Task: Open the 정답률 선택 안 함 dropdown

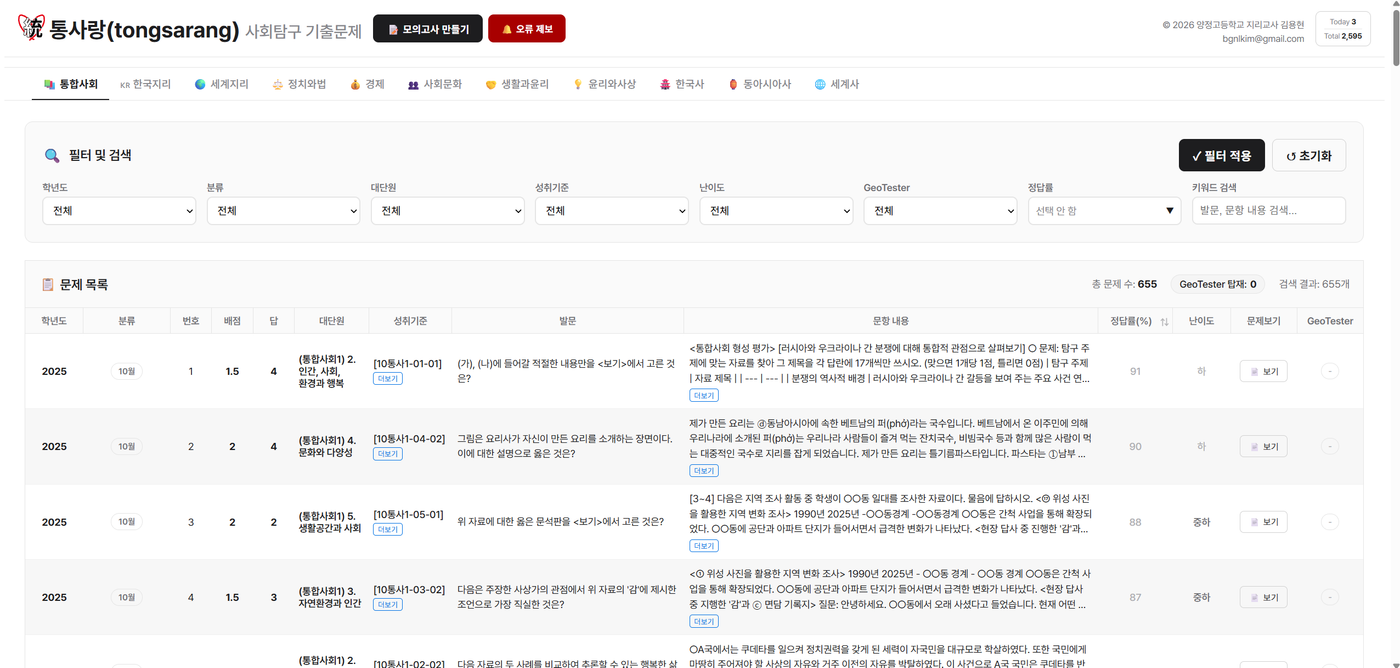Action: click(x=1104, y=211)
